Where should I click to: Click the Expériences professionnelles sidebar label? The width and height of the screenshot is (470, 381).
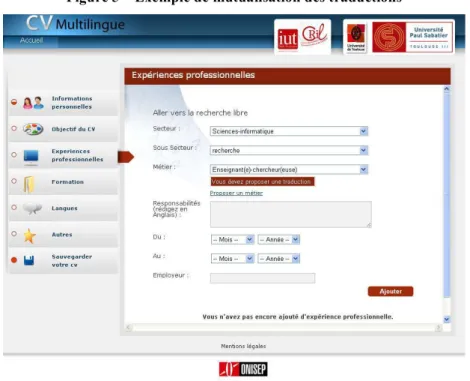coord(77,155)
